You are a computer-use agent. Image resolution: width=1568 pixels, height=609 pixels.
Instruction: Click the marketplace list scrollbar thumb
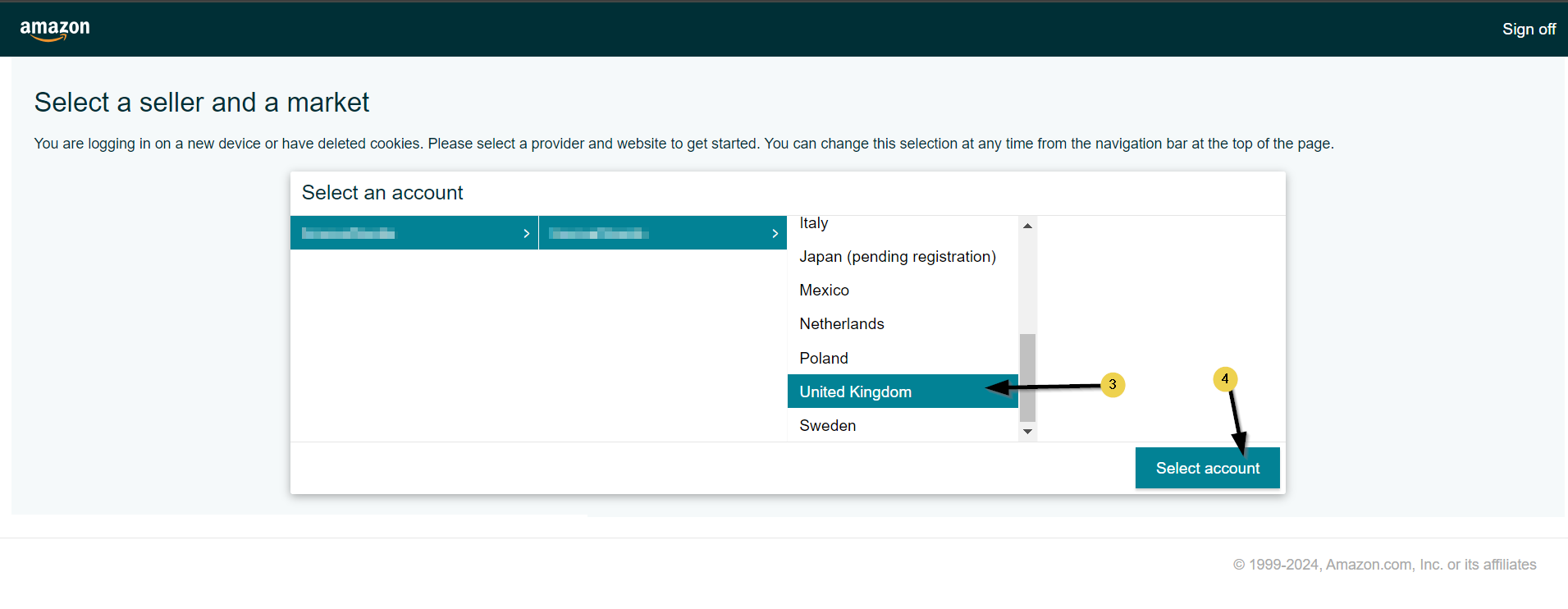(1027, 377)
